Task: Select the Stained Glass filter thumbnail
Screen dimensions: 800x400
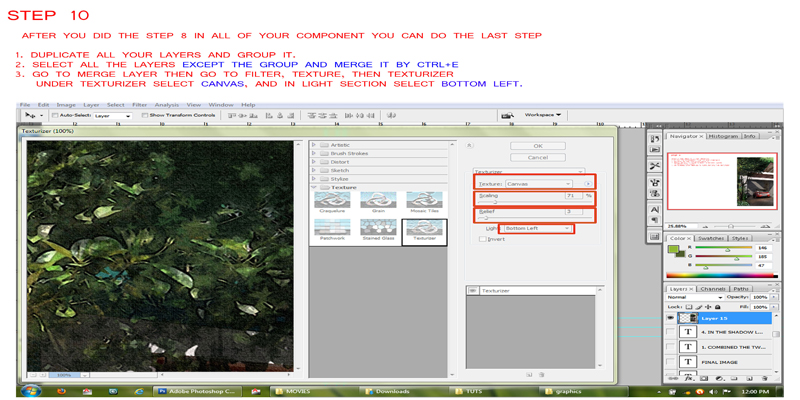Action: pyautogui.click(x=378, y=230)
